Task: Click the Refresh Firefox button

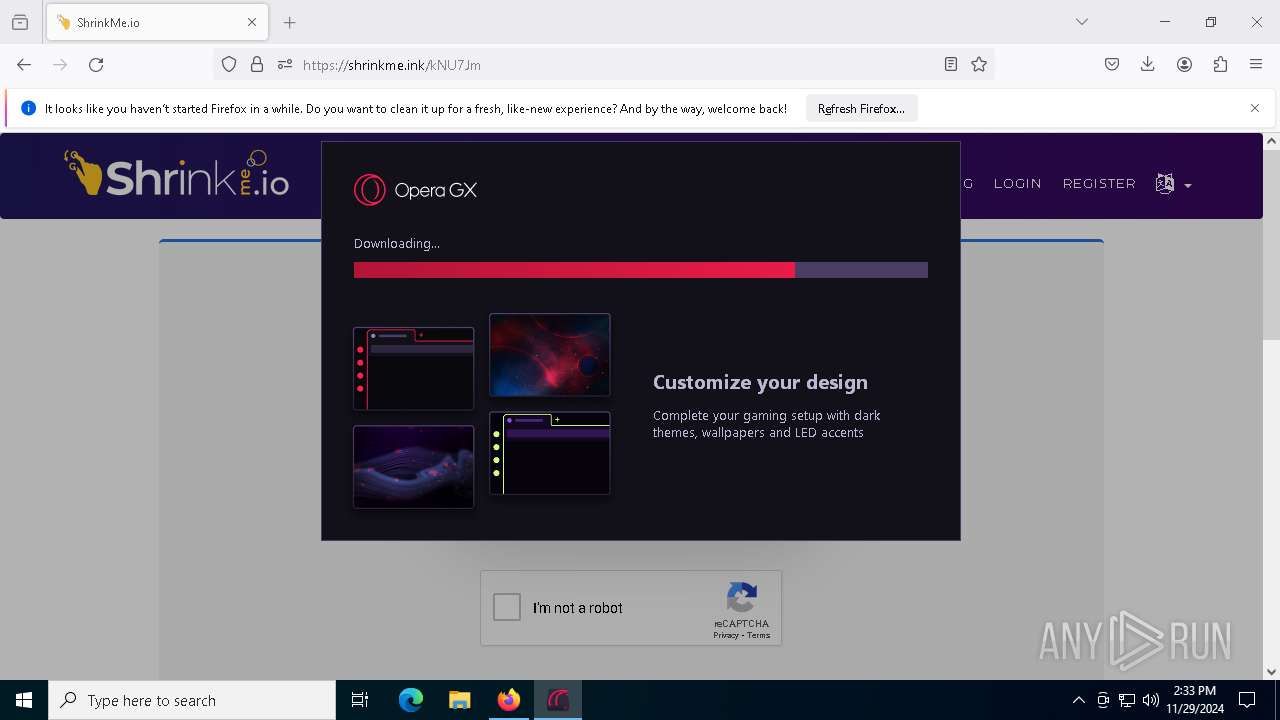Action: 861,108
